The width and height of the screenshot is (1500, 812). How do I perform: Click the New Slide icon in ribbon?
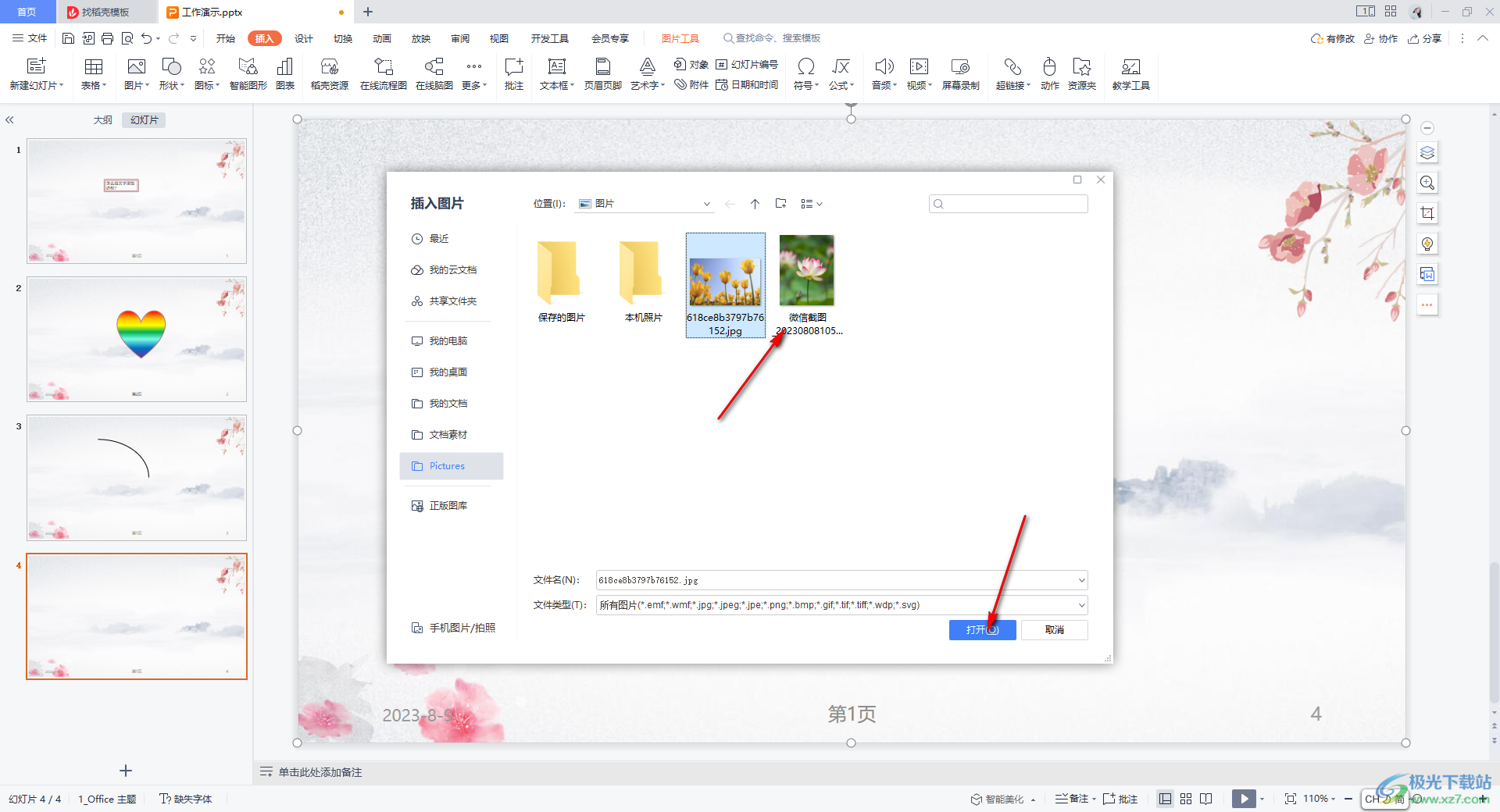(x=36, y=66)
